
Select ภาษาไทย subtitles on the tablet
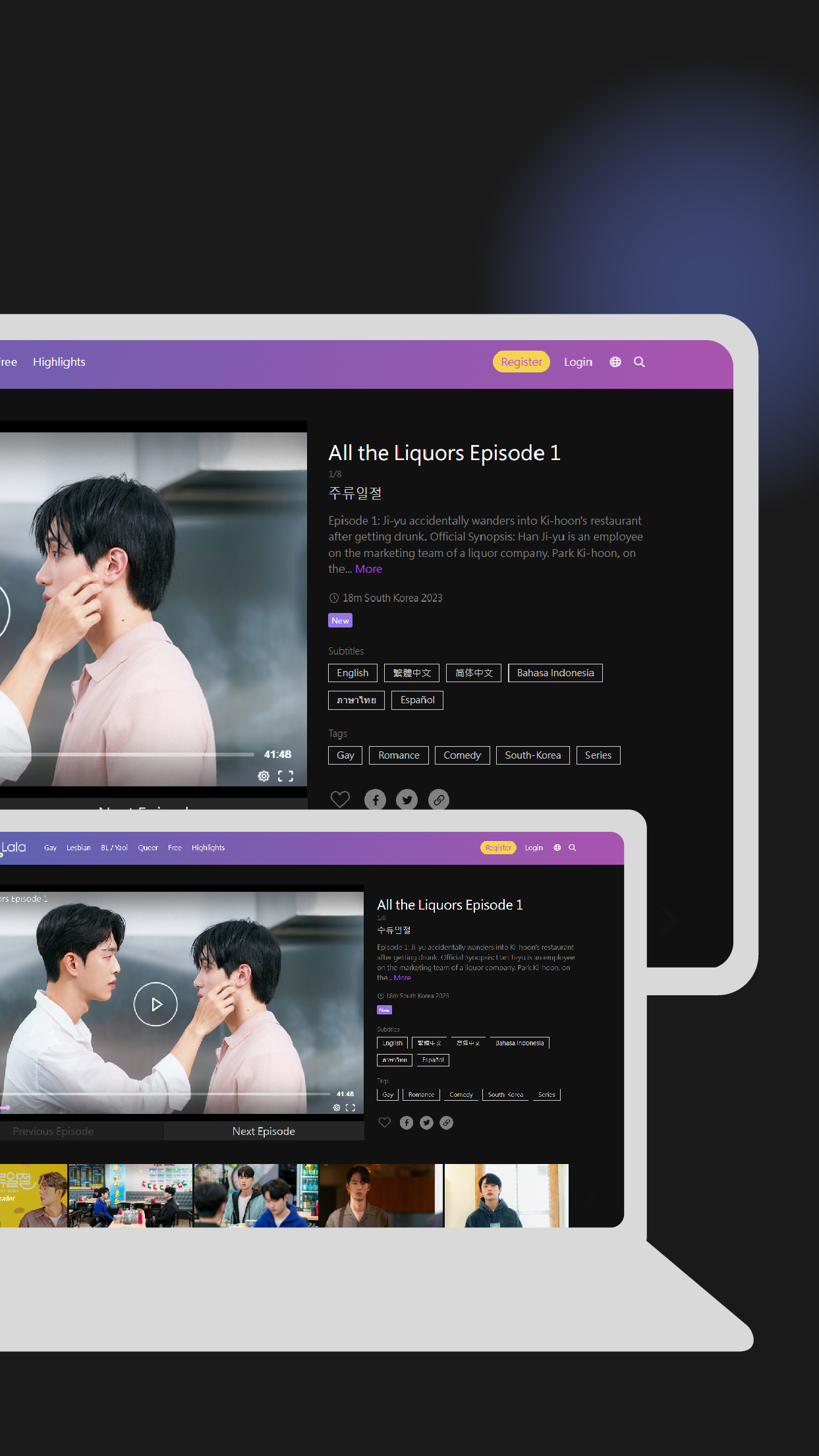point(356,700)
